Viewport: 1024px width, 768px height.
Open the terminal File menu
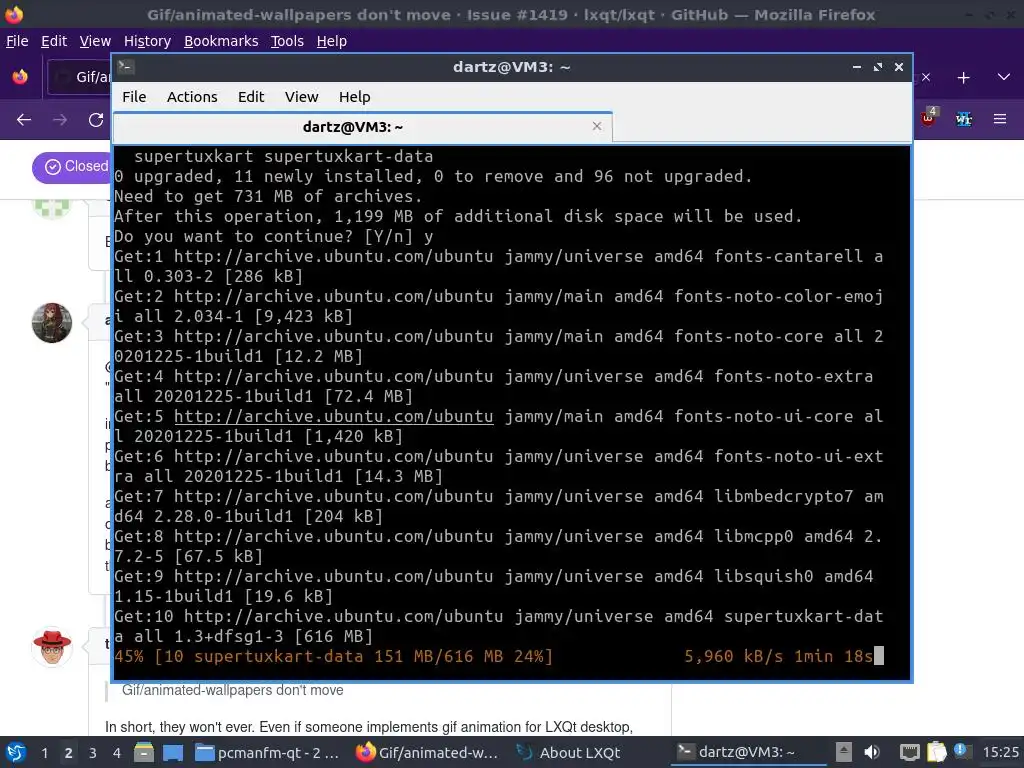(x=134, y=97)
